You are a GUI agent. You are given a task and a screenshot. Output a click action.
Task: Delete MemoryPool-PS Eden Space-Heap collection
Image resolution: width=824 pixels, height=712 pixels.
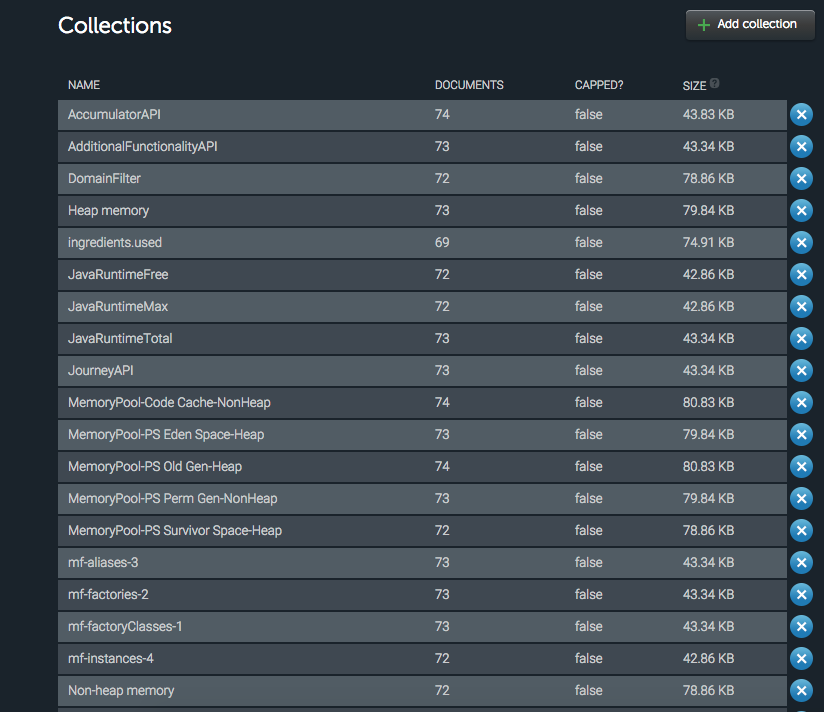point(801,435)
